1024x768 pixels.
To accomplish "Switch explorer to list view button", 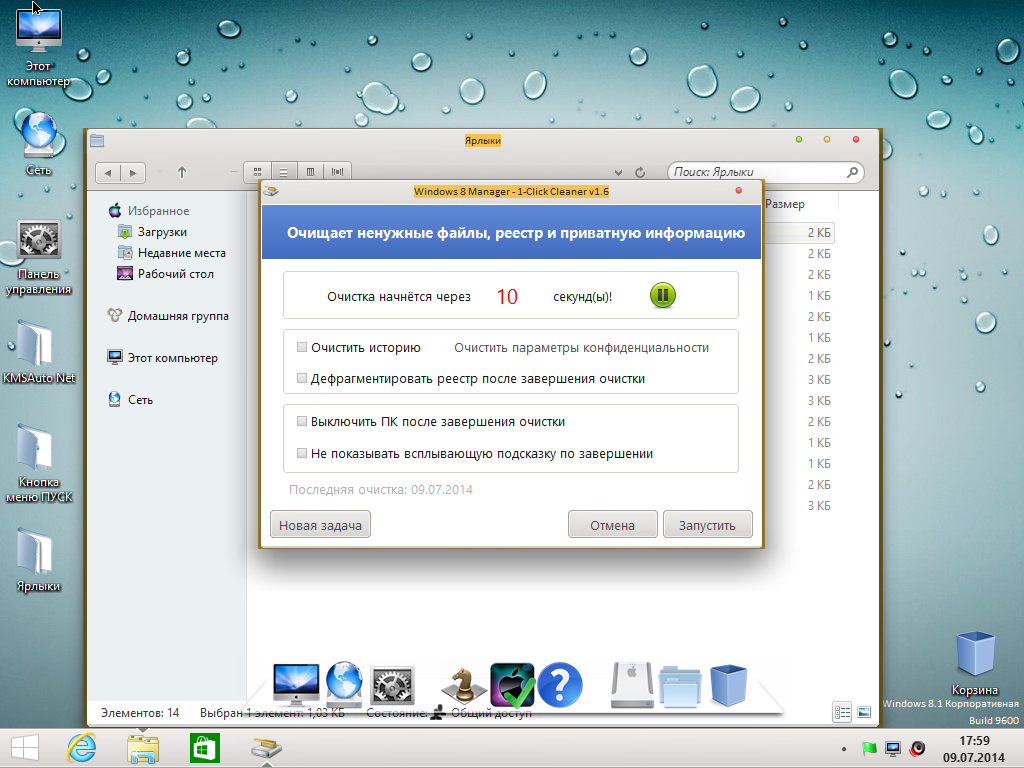I will coord(283,172).
